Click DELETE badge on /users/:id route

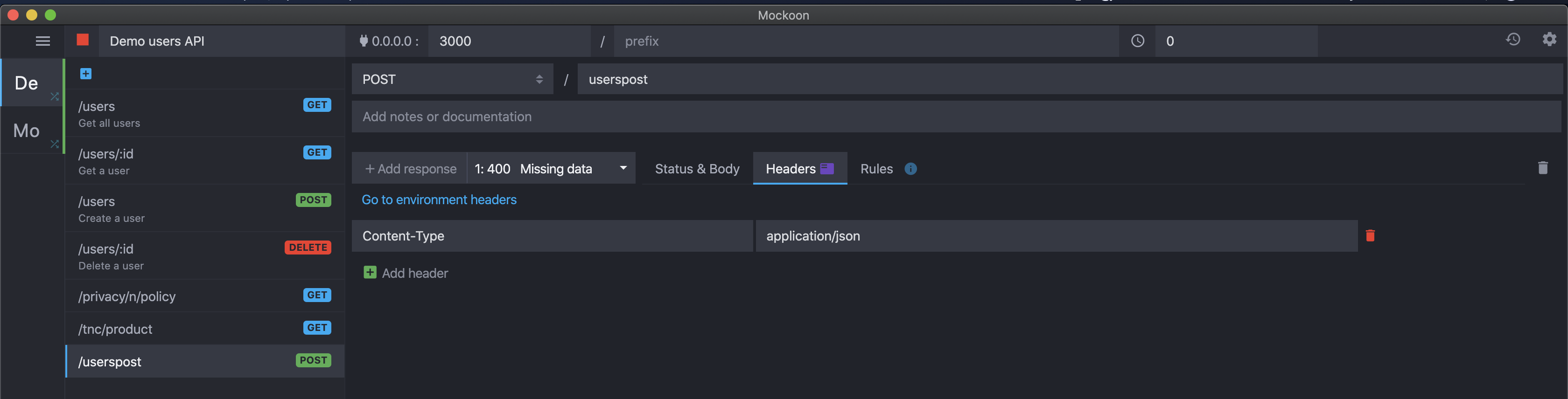(x=308, y=247)
